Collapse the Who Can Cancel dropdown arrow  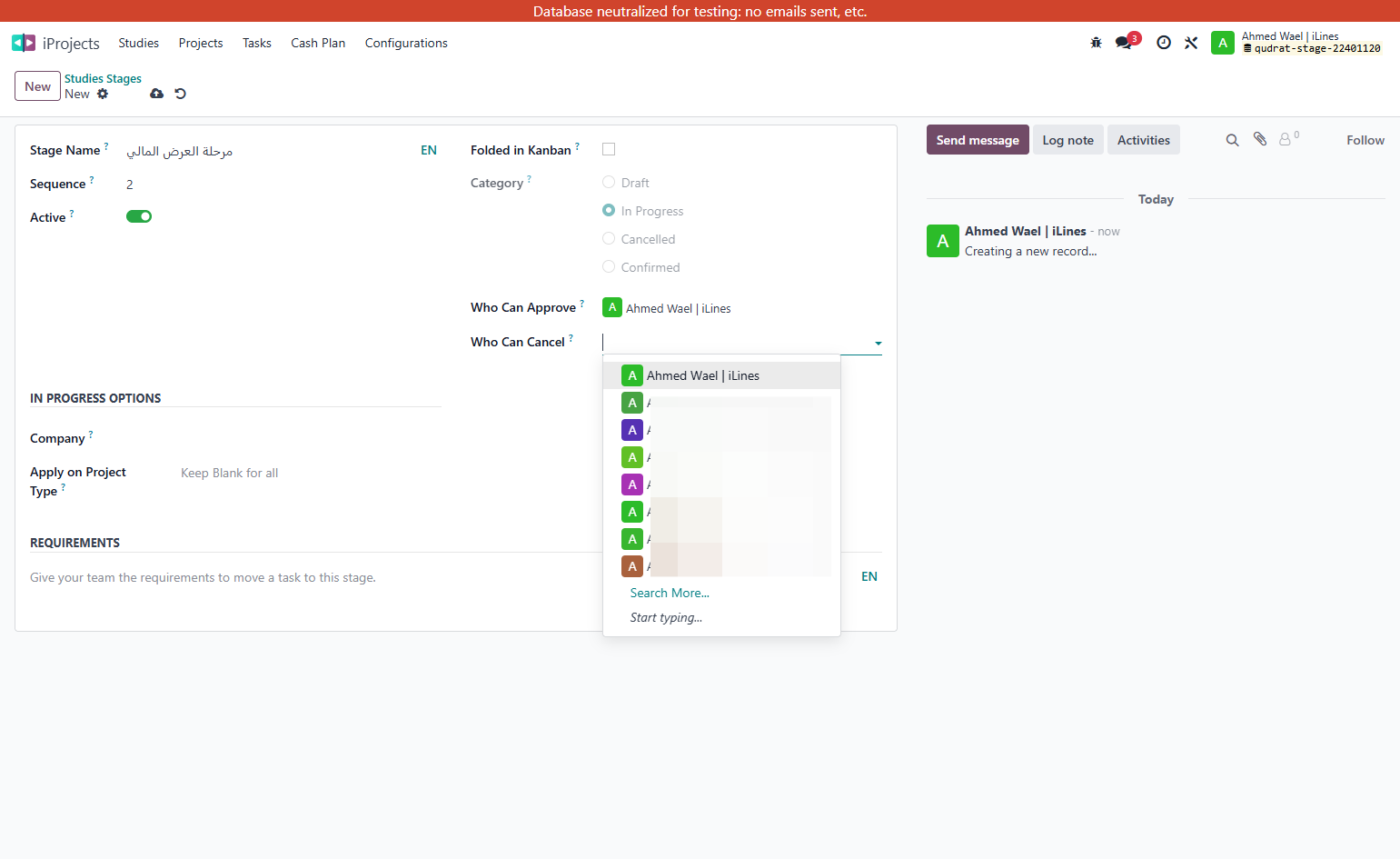pos(879,344)
